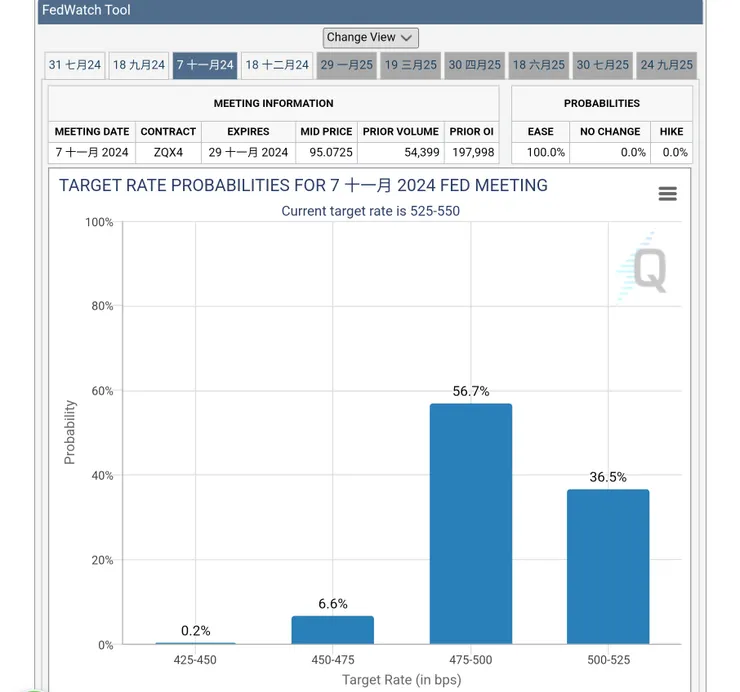Click the 7 十一月 2024 meeting date cell
Viewport: 740px width, 692px height.
(x=92, y=152)
